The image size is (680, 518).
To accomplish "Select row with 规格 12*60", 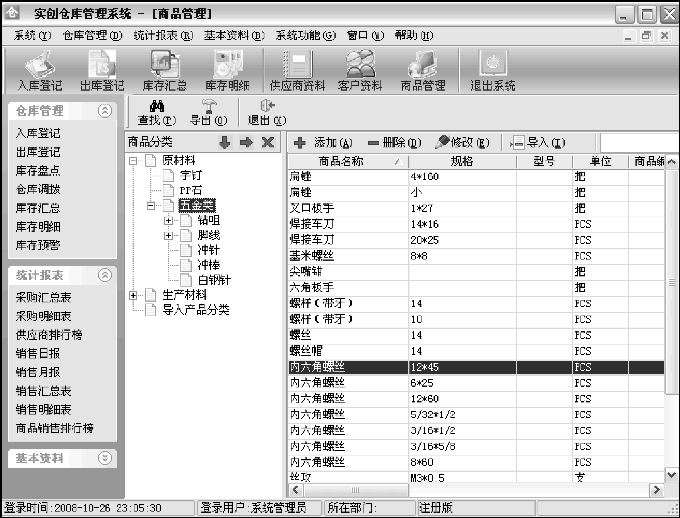I will pyautogui.click(x=476, y=399).
